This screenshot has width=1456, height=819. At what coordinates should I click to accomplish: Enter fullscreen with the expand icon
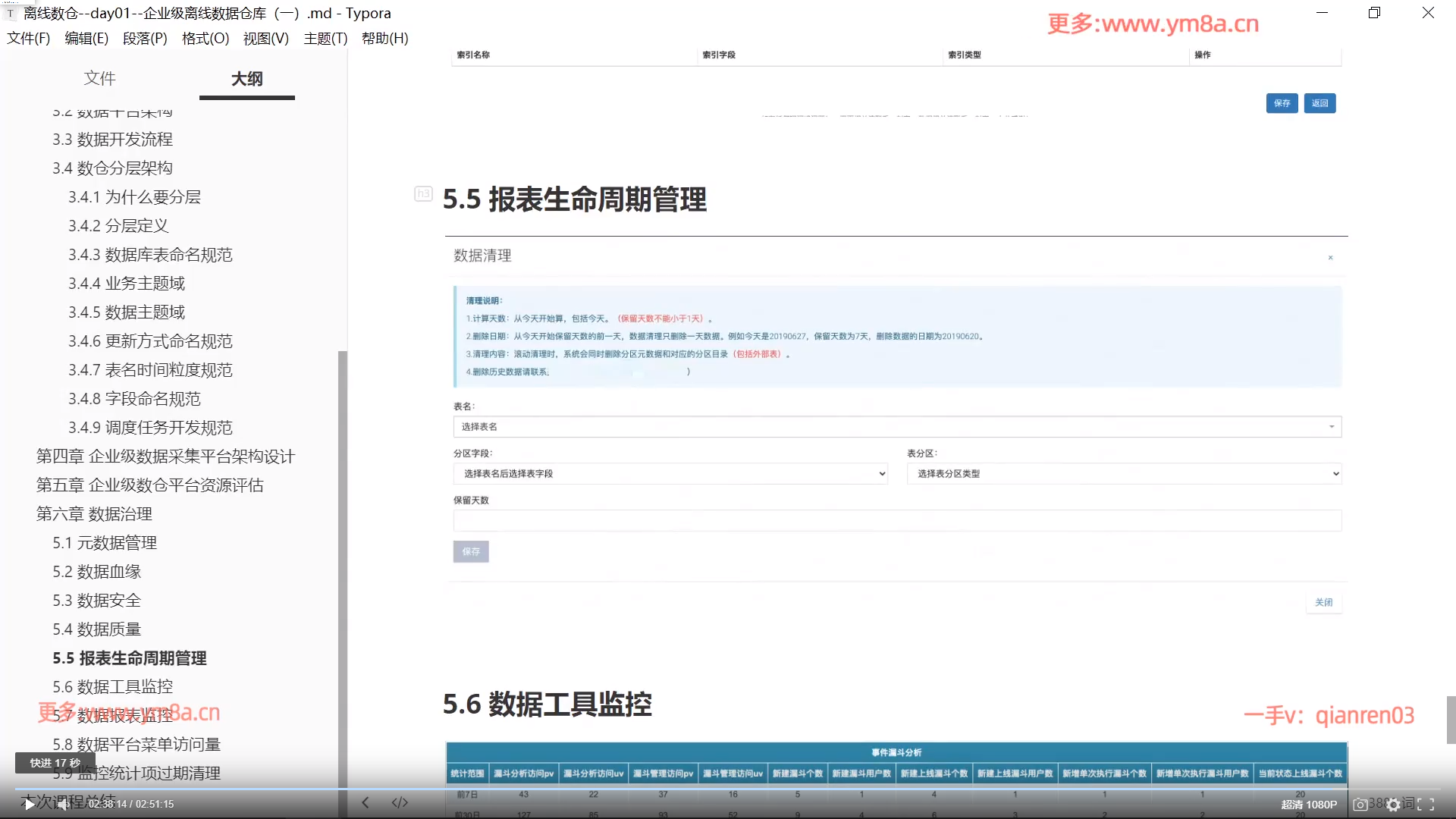[1426, 805]
